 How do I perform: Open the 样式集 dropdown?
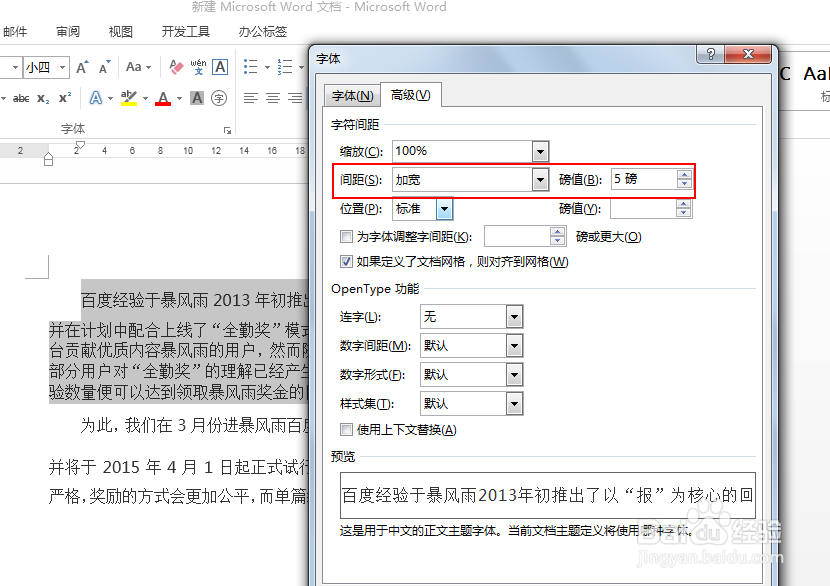pyautogui.click(x=515, y=404)
